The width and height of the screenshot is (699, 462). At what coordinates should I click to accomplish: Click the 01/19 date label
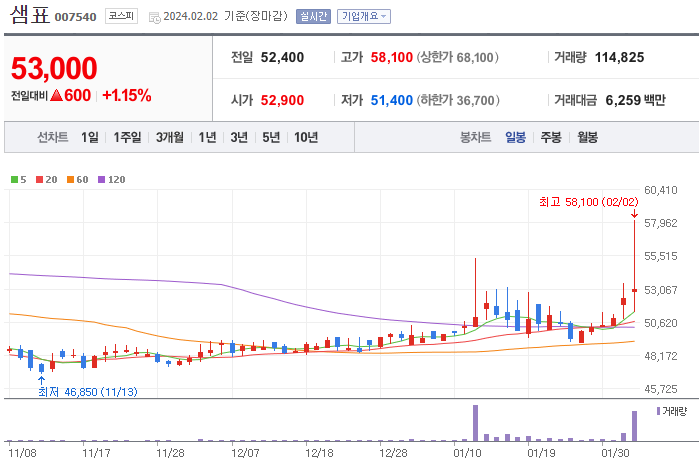tap(541, 453)
